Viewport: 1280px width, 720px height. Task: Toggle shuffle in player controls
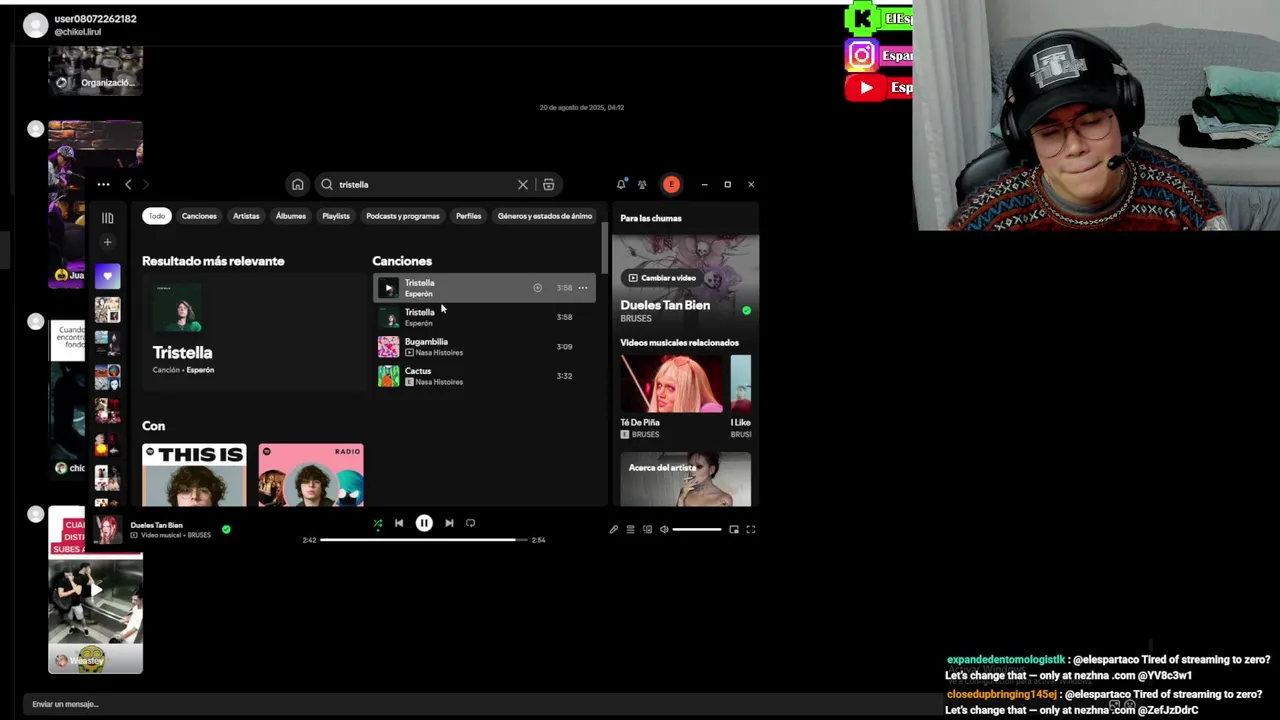377,523
